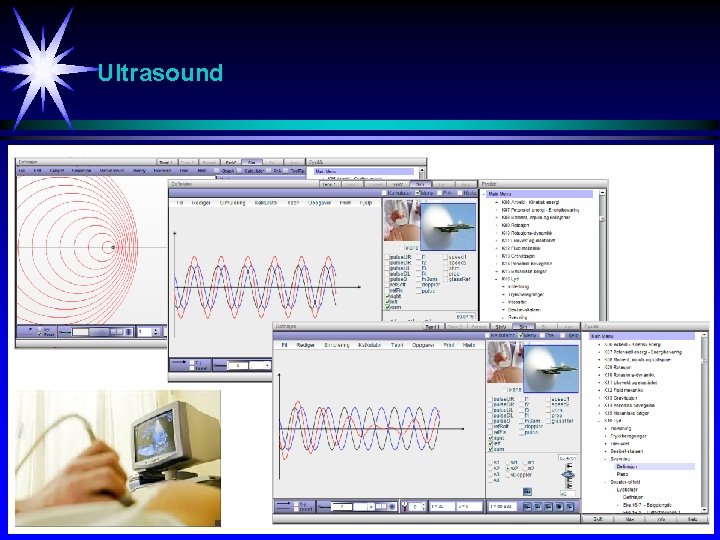This screenshot has height=540, width=720.
Task: Select the k1 radio button in the front window
Action: click(x=490, y=462)
